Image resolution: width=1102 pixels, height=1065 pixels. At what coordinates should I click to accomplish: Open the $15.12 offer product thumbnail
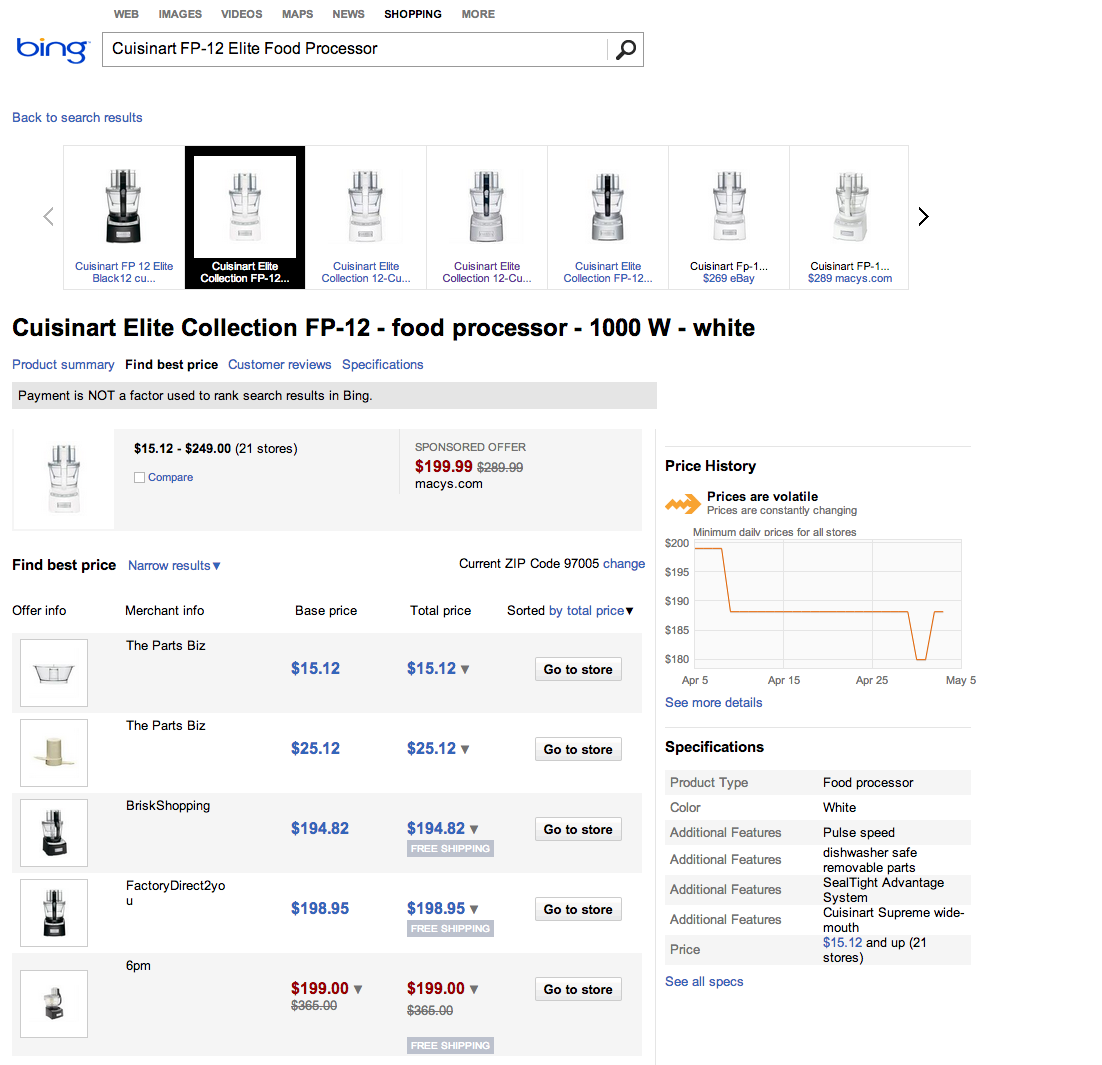click(54, 672)
